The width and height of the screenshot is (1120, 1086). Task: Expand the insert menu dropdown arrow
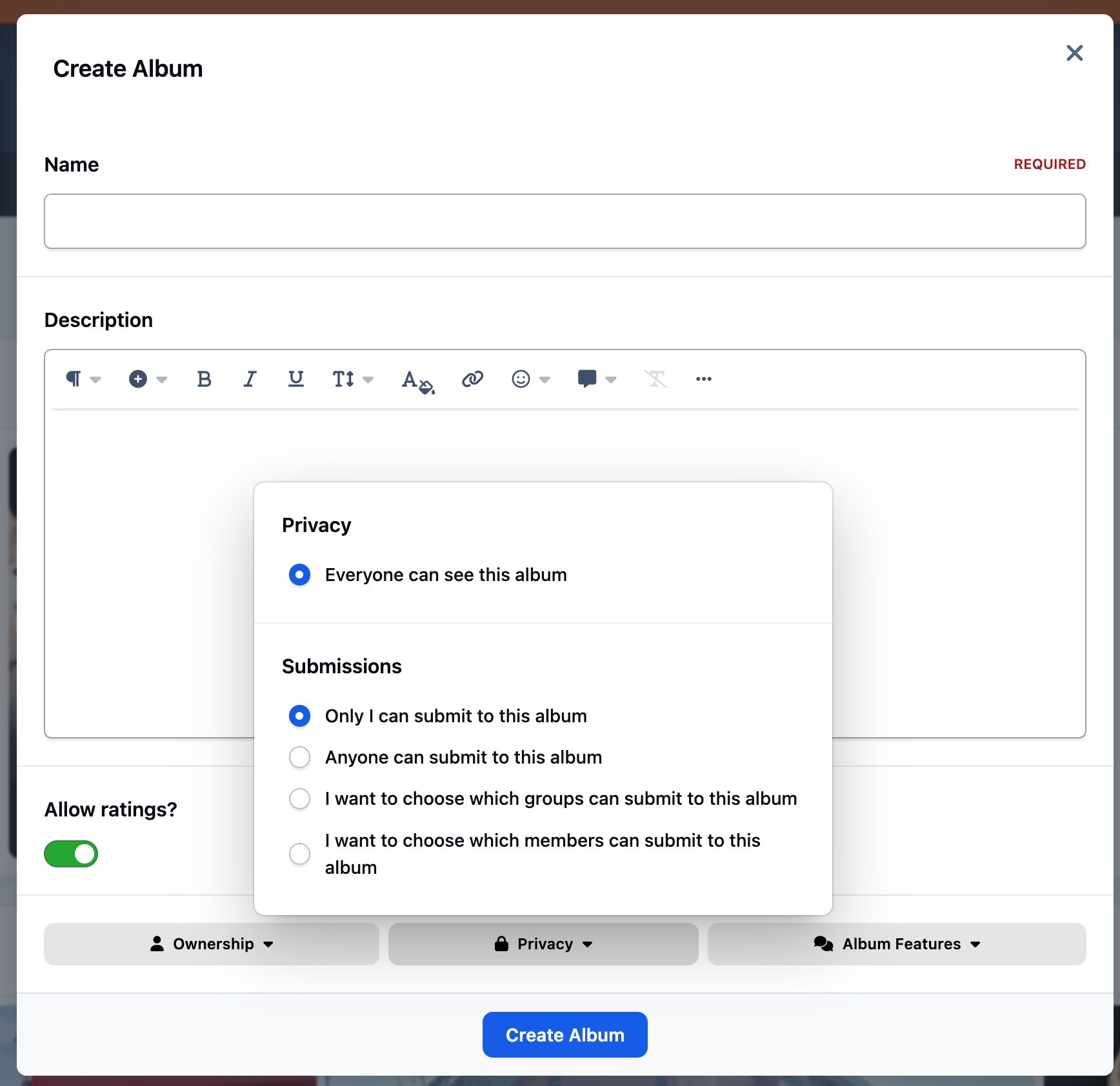pyautogui.click(x=162, y=380)
